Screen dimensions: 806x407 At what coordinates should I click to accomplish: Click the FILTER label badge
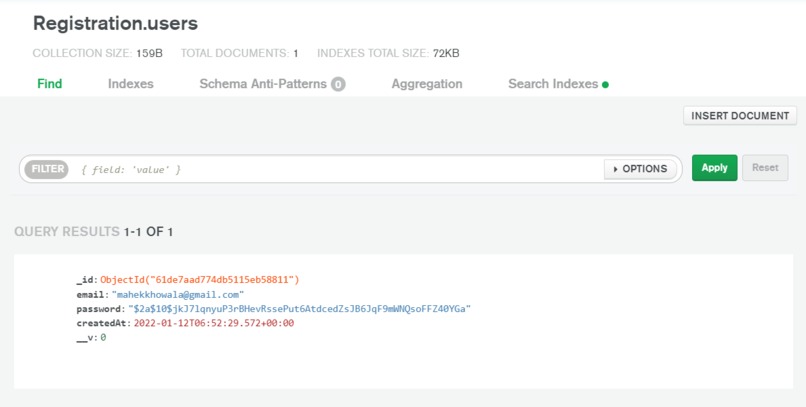[x=47, y=169]
